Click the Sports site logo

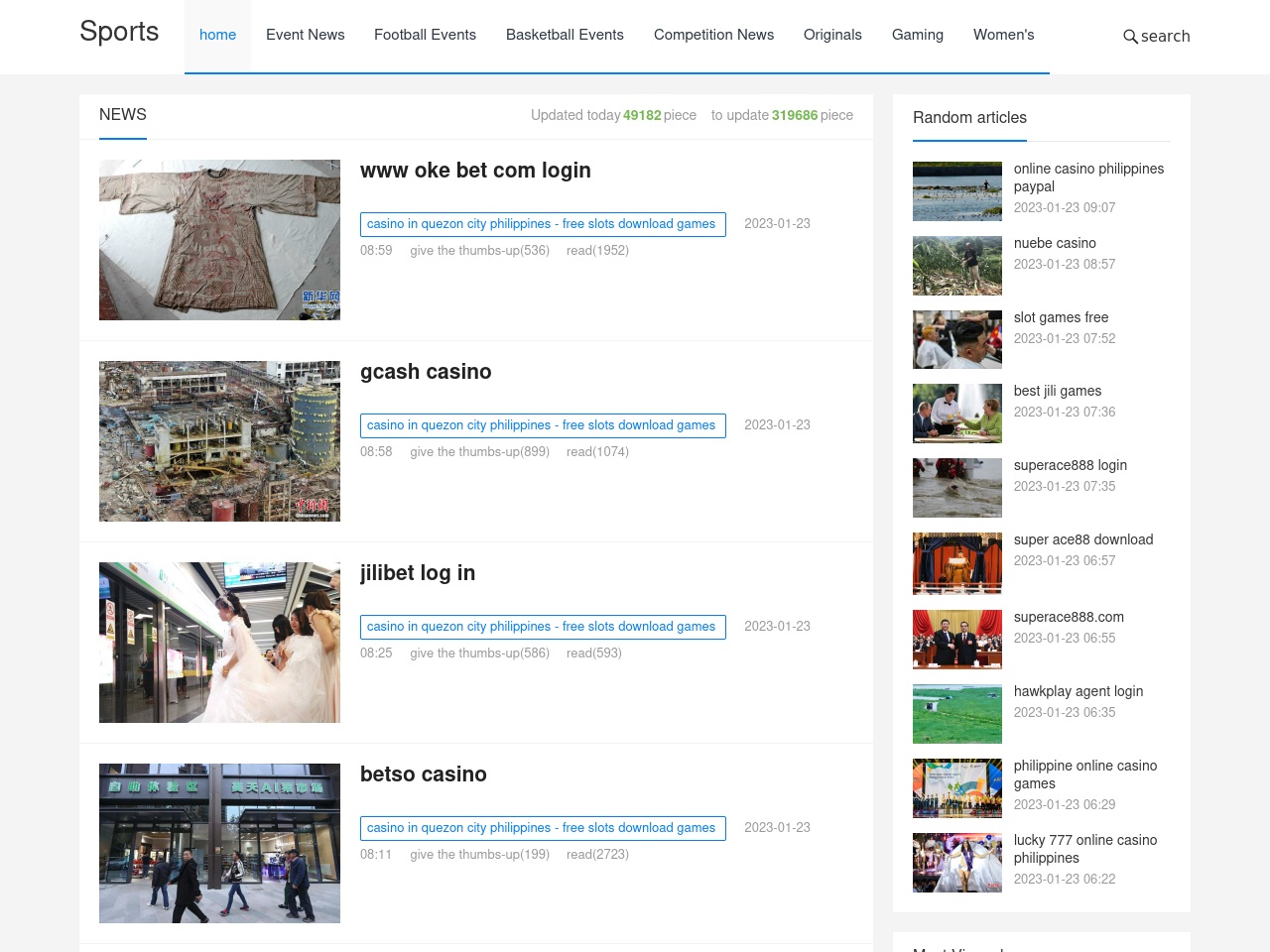[119, 32]
